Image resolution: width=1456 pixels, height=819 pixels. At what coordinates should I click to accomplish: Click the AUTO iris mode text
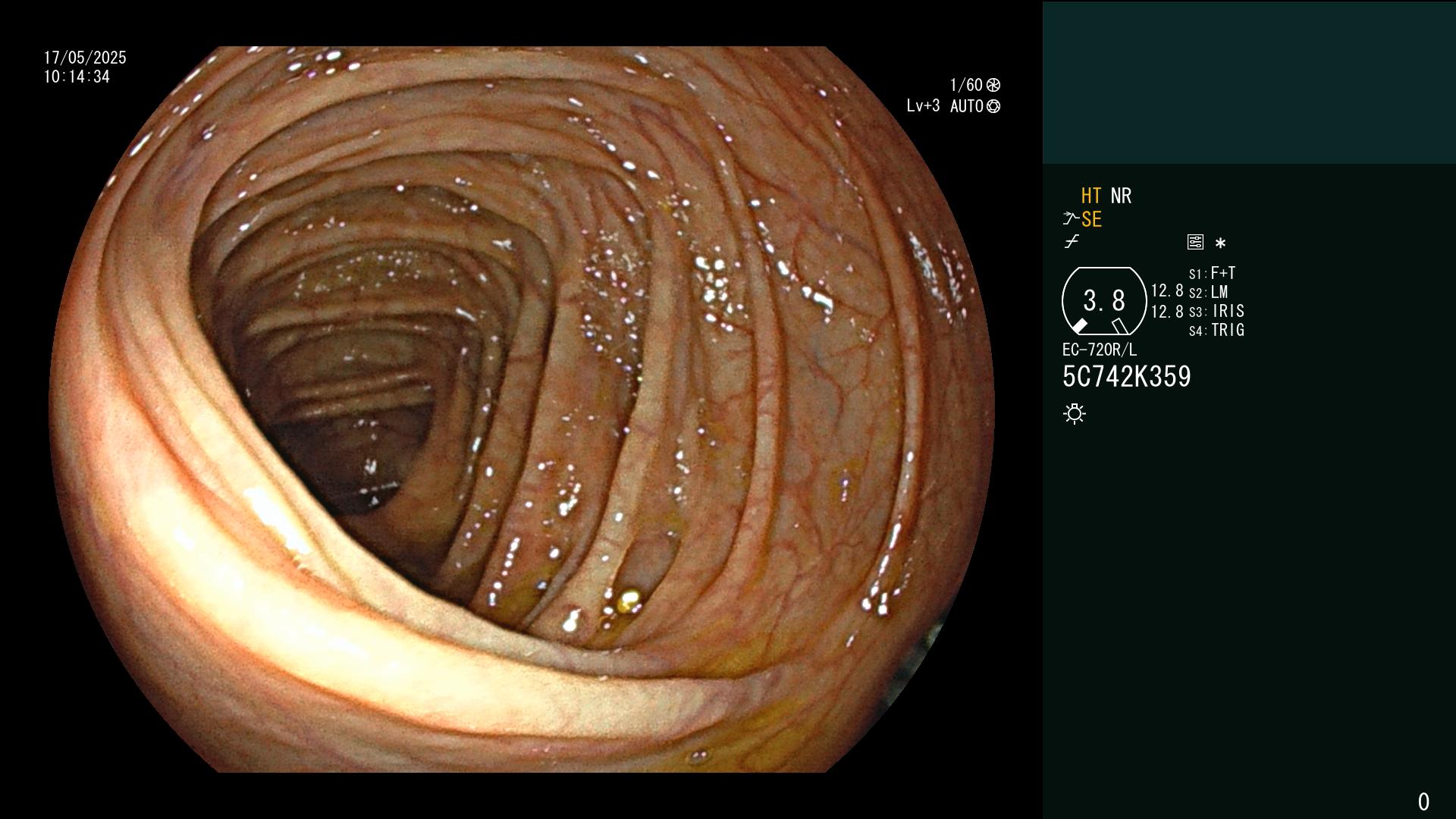click(967, 106)
